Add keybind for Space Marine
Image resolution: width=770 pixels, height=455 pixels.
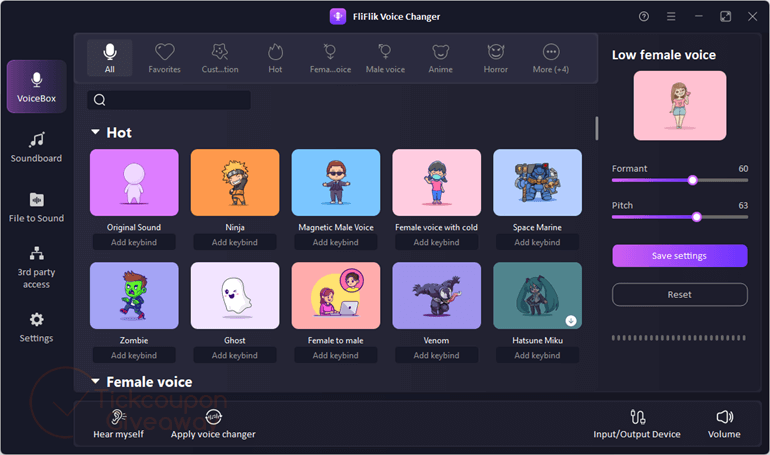[x=537, y=242]
